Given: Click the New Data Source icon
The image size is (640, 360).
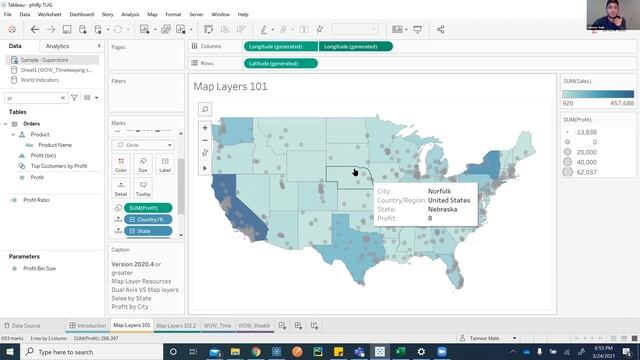Looking at the screenshot, I should pyautogui.click(x=82, y=29).
